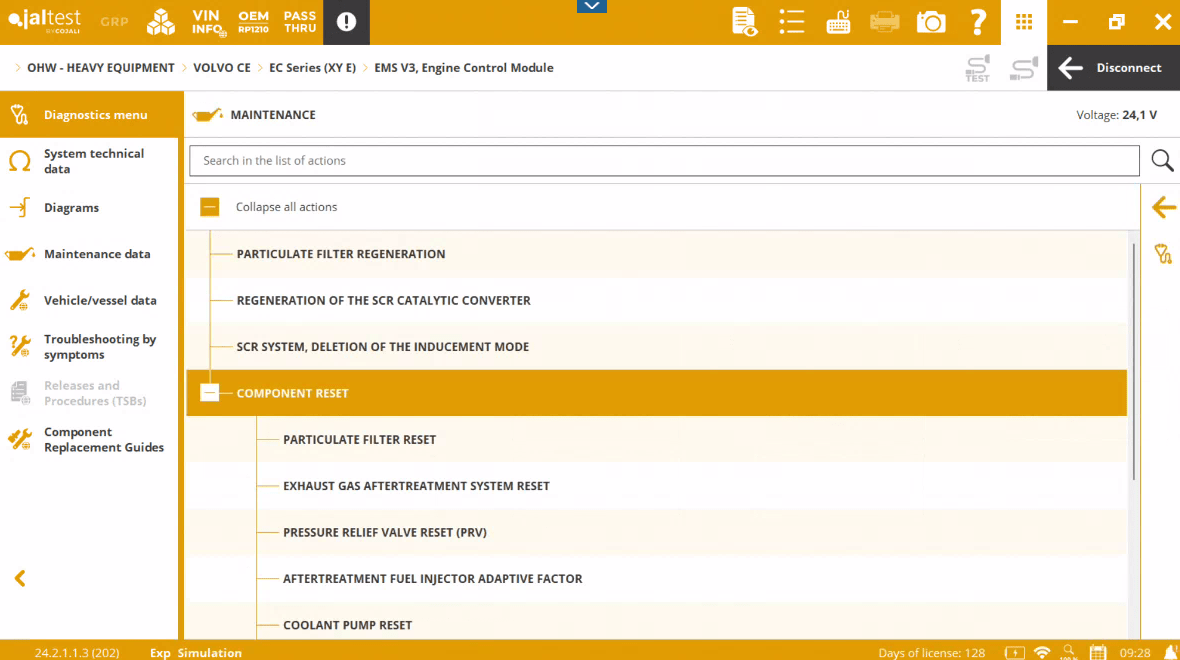
Task: Collapse the COMPONENT RESET node
Action: coord(209,393)
